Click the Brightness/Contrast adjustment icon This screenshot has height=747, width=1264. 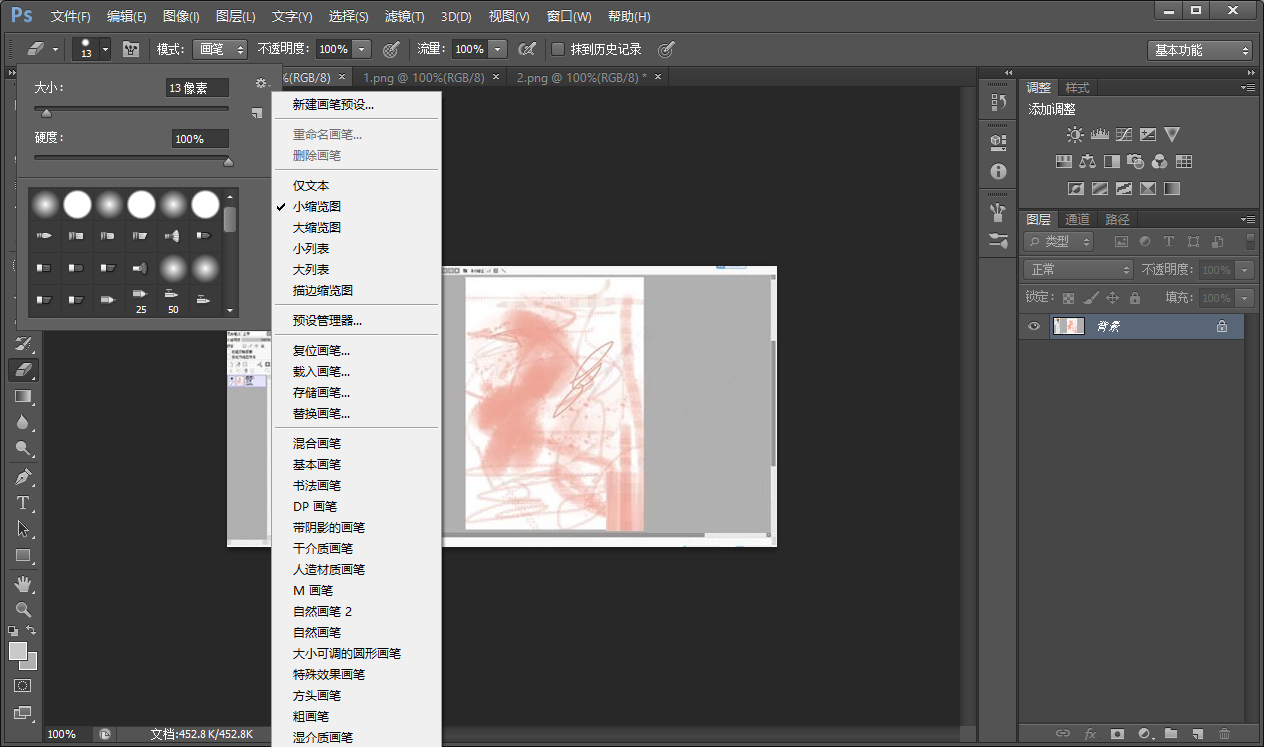tap(1075, 134)
